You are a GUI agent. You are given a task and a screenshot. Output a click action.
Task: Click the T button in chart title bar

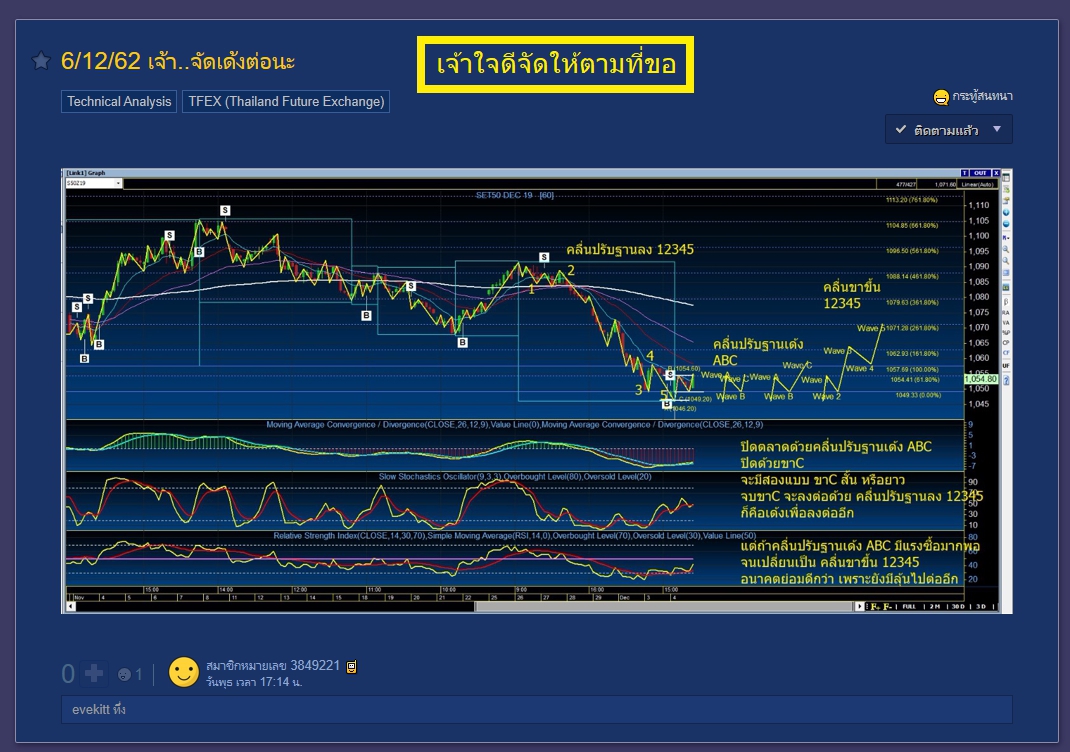click(965, 173)
